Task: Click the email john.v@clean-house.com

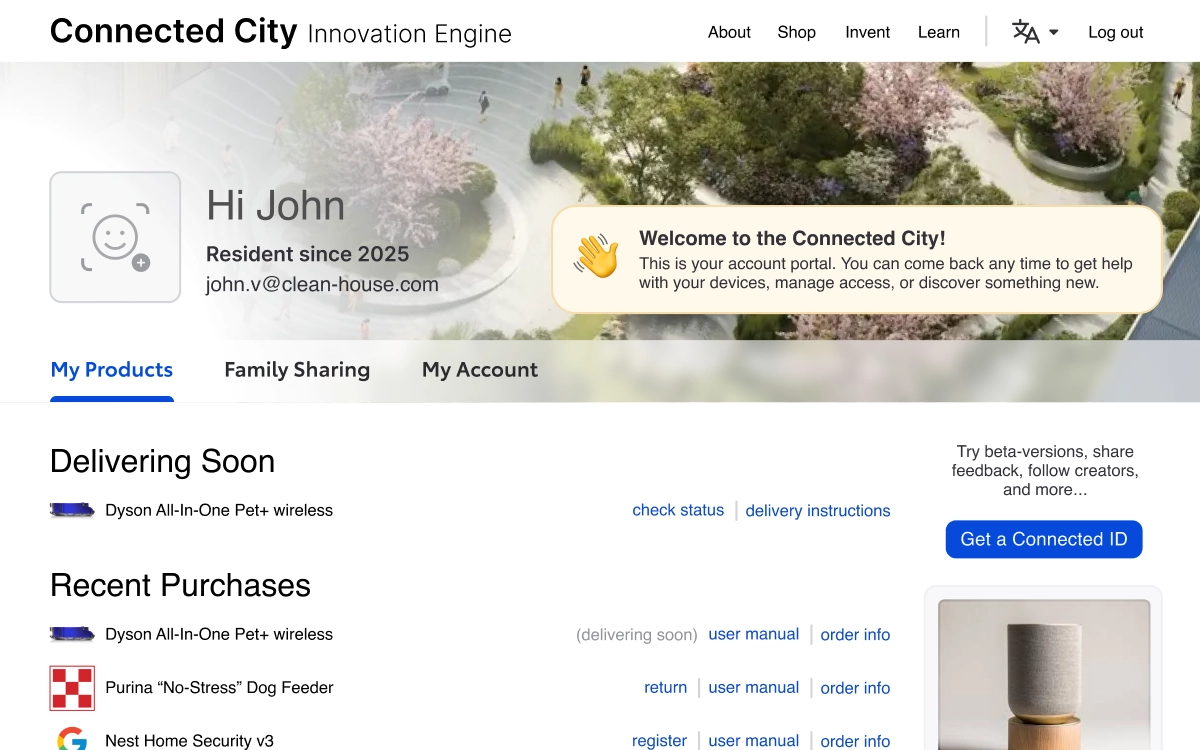Action: (322, 285)
